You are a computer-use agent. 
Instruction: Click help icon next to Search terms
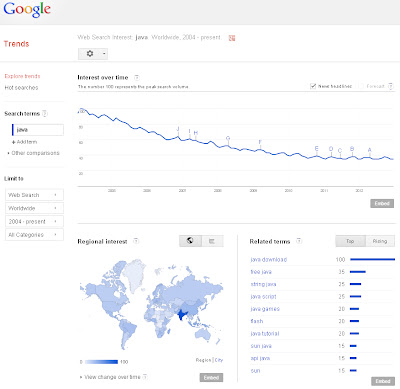coord(45,114)
